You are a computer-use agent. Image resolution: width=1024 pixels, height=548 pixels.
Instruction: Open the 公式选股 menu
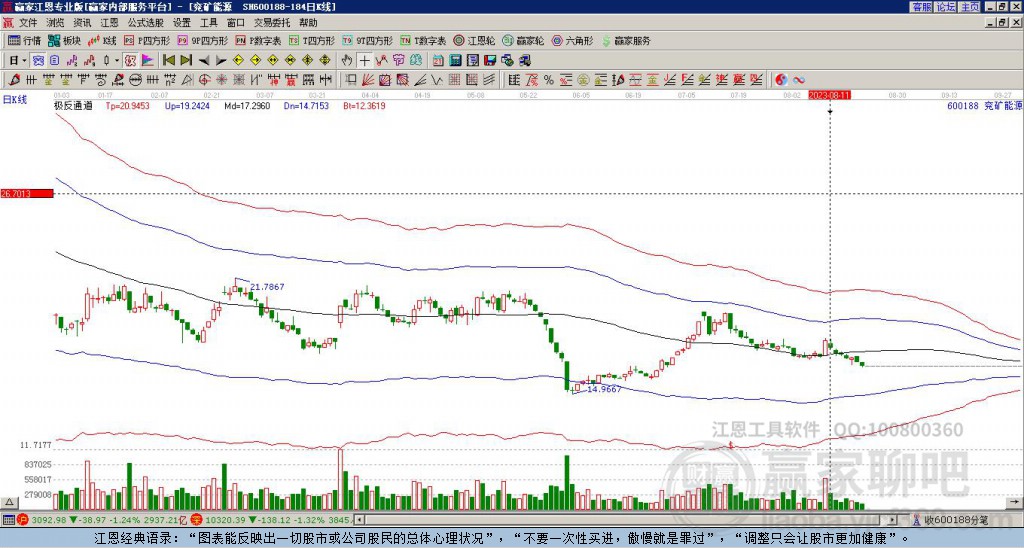pos(146,23)
